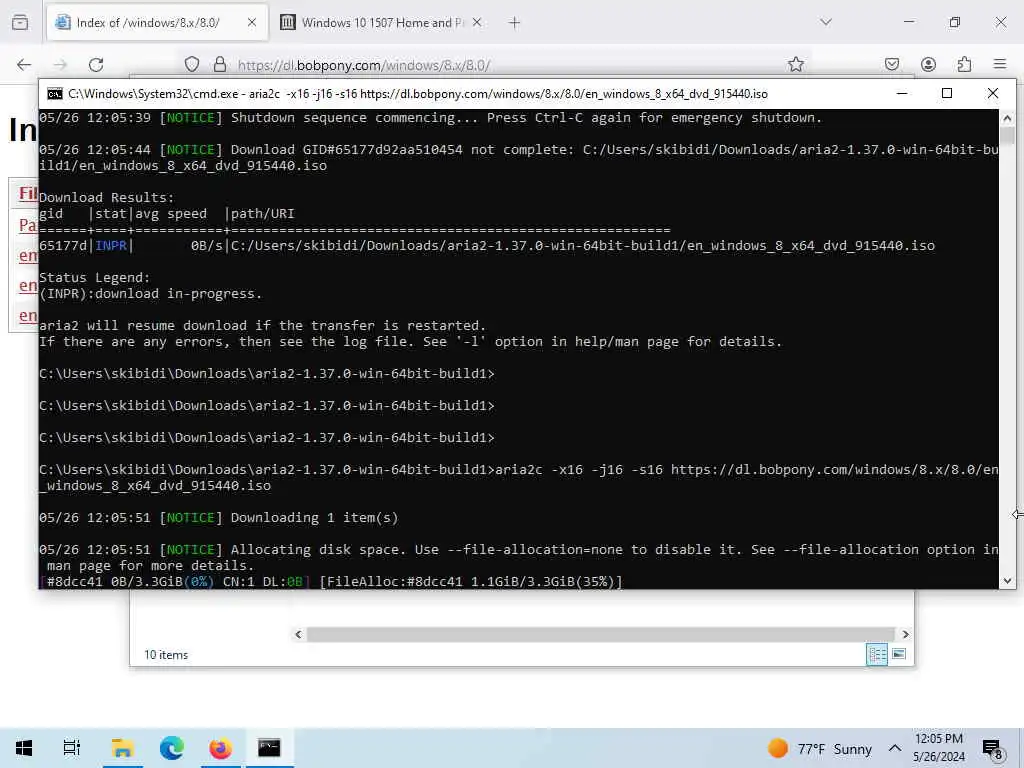1024x768 pixels.
Task: Open Firefox application hamburger menu
Action: coord(1000,64)
